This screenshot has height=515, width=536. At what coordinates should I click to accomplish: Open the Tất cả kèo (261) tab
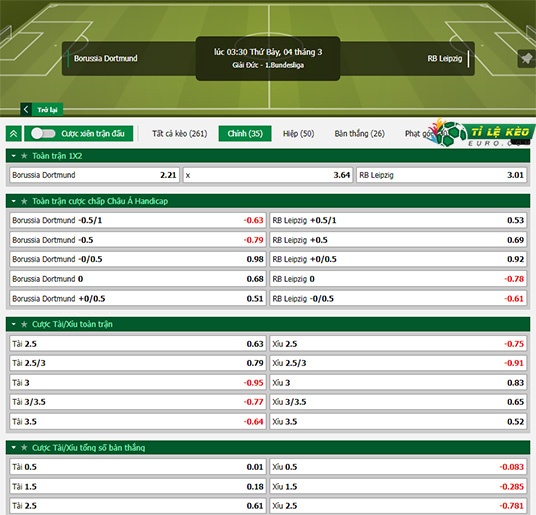pyautogui.click(x=180, y=133)
